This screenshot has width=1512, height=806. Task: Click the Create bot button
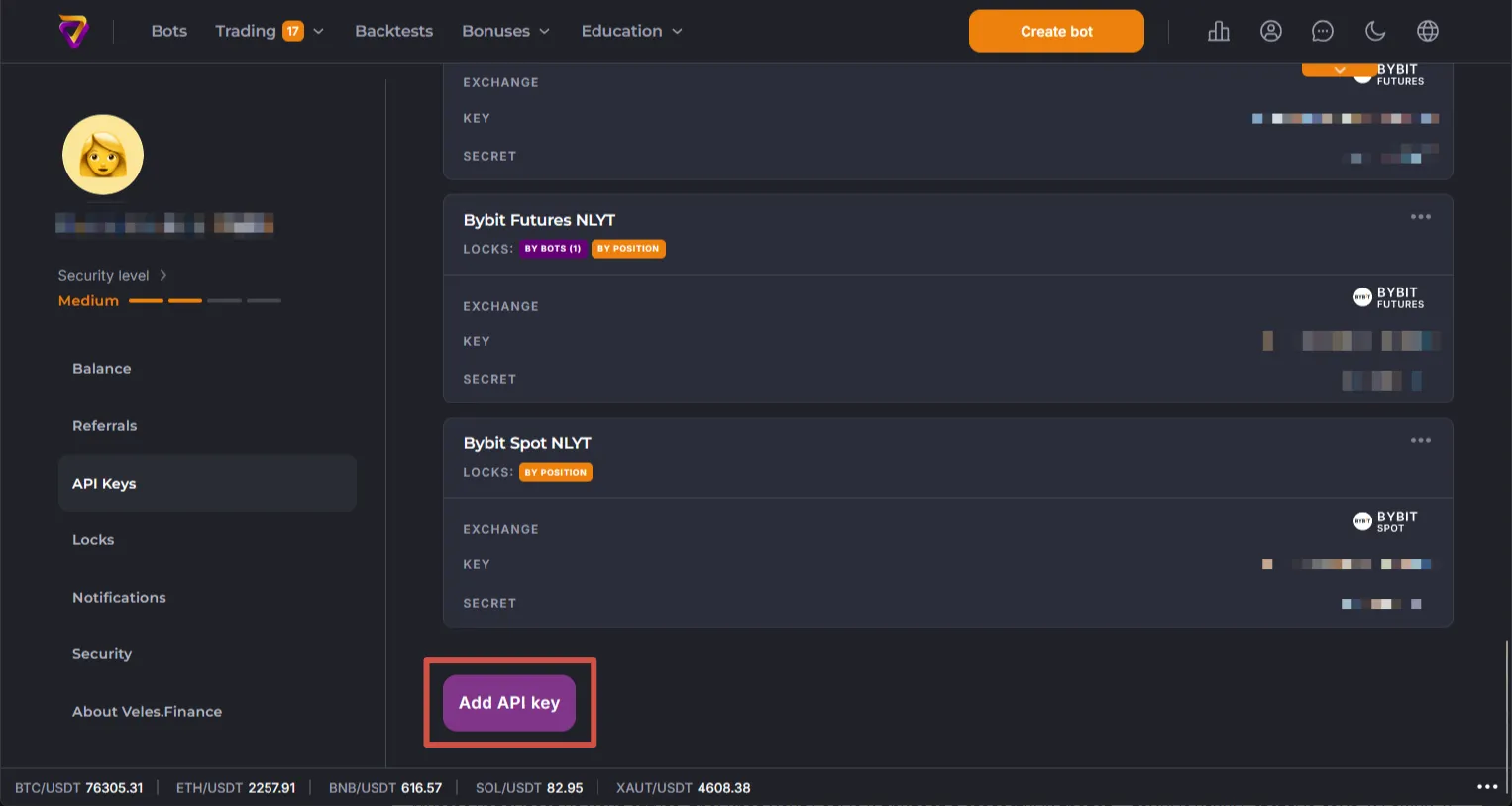point(1056,31)
